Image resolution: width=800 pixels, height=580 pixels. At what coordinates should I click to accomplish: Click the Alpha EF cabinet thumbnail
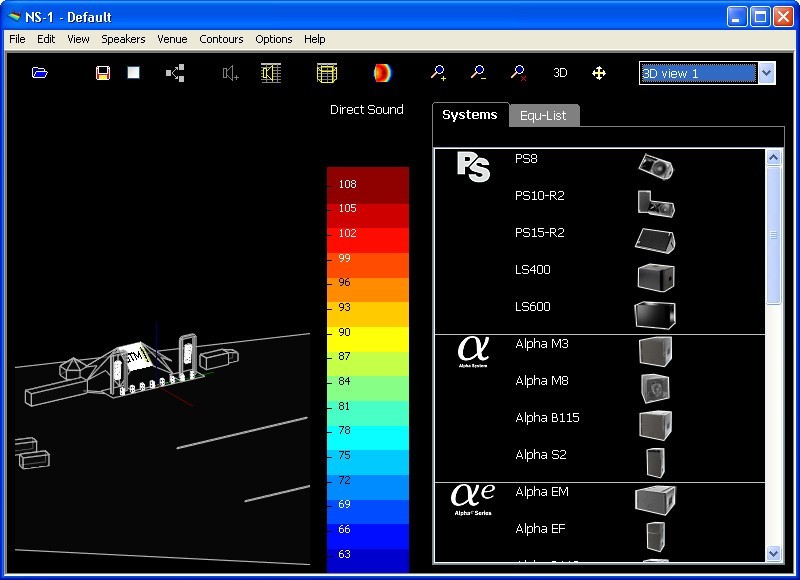point(656,537)
